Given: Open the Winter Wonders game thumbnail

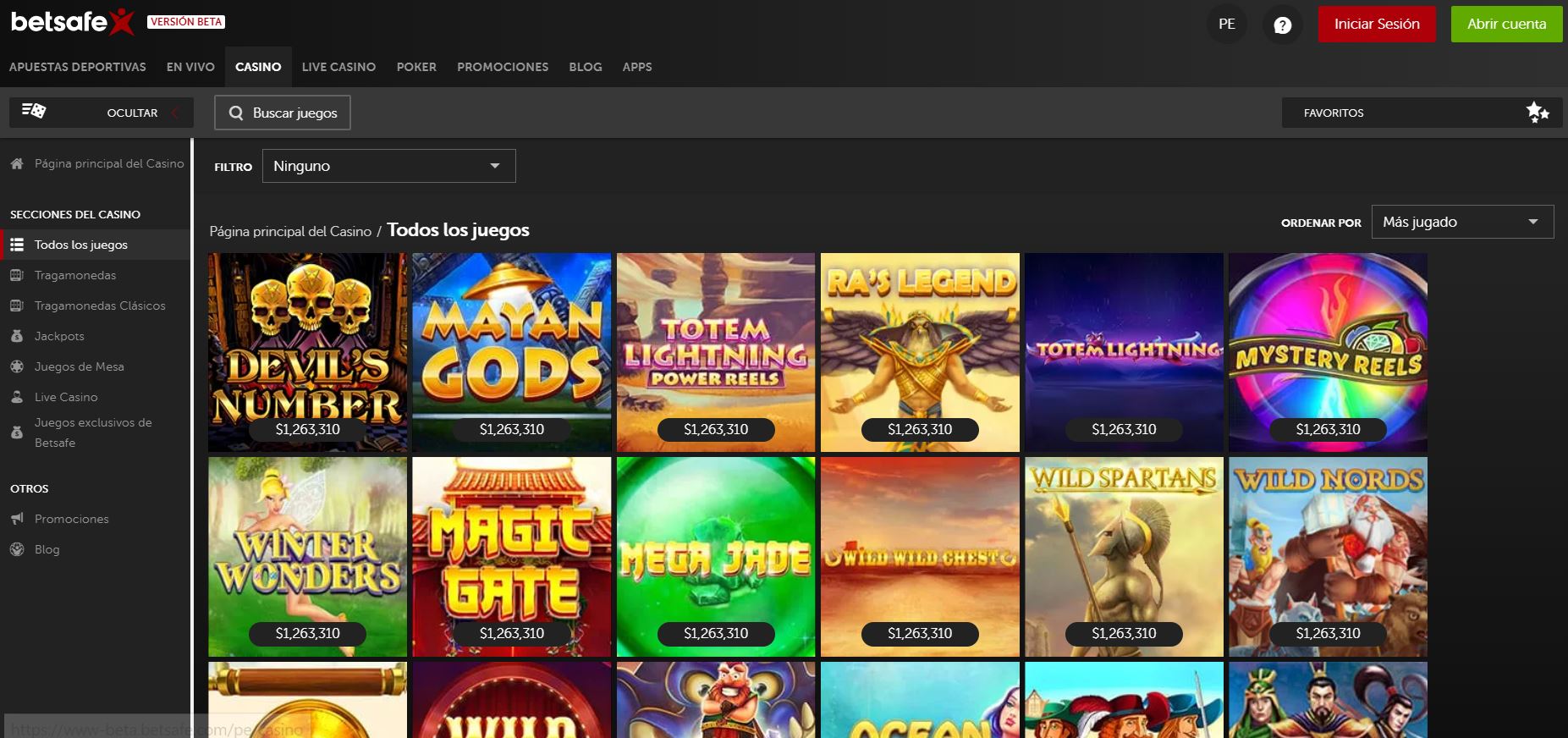Looking at the screenshot, I should [307, 557].
